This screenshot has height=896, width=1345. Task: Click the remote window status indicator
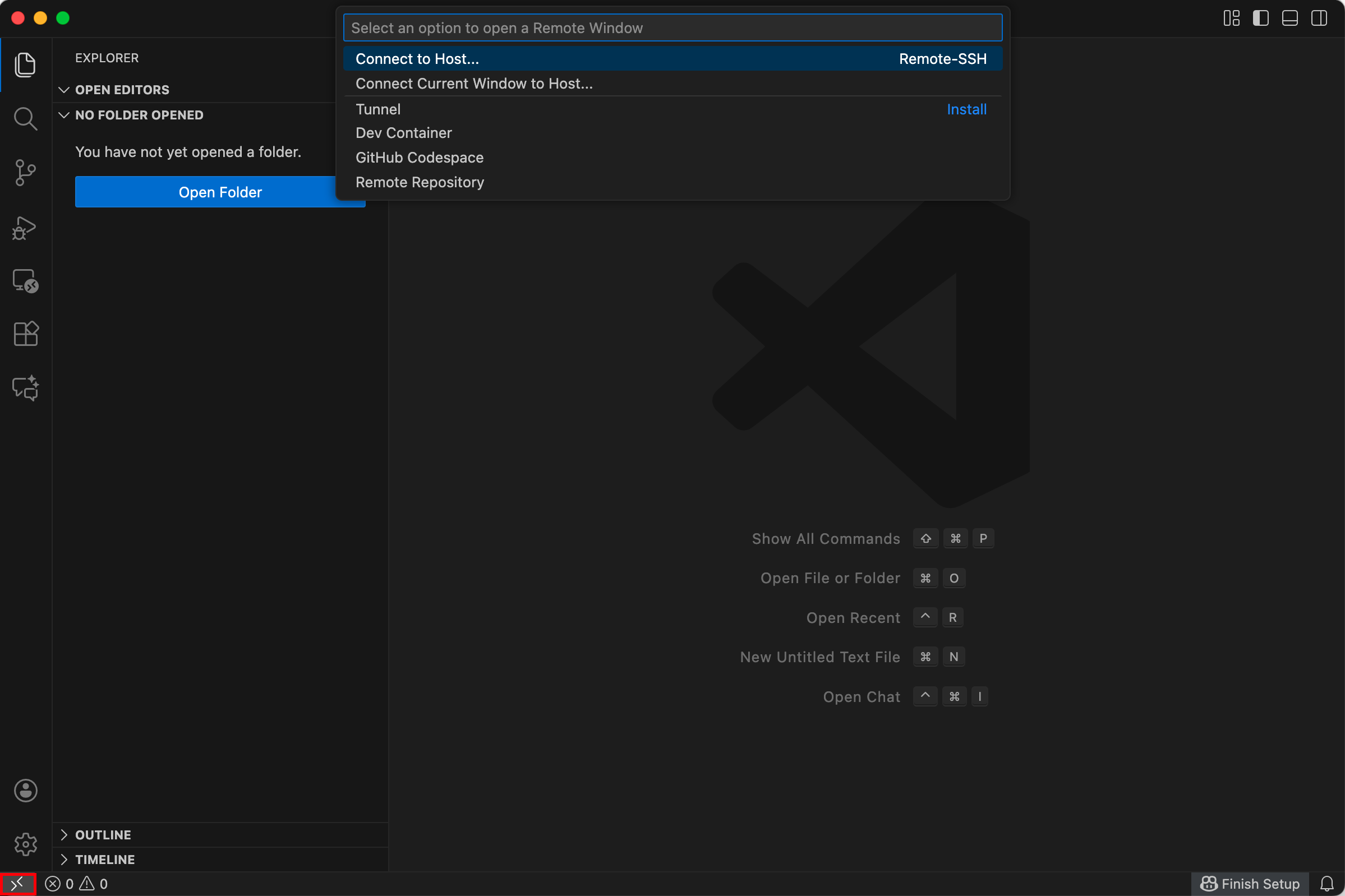click(18, 884)
